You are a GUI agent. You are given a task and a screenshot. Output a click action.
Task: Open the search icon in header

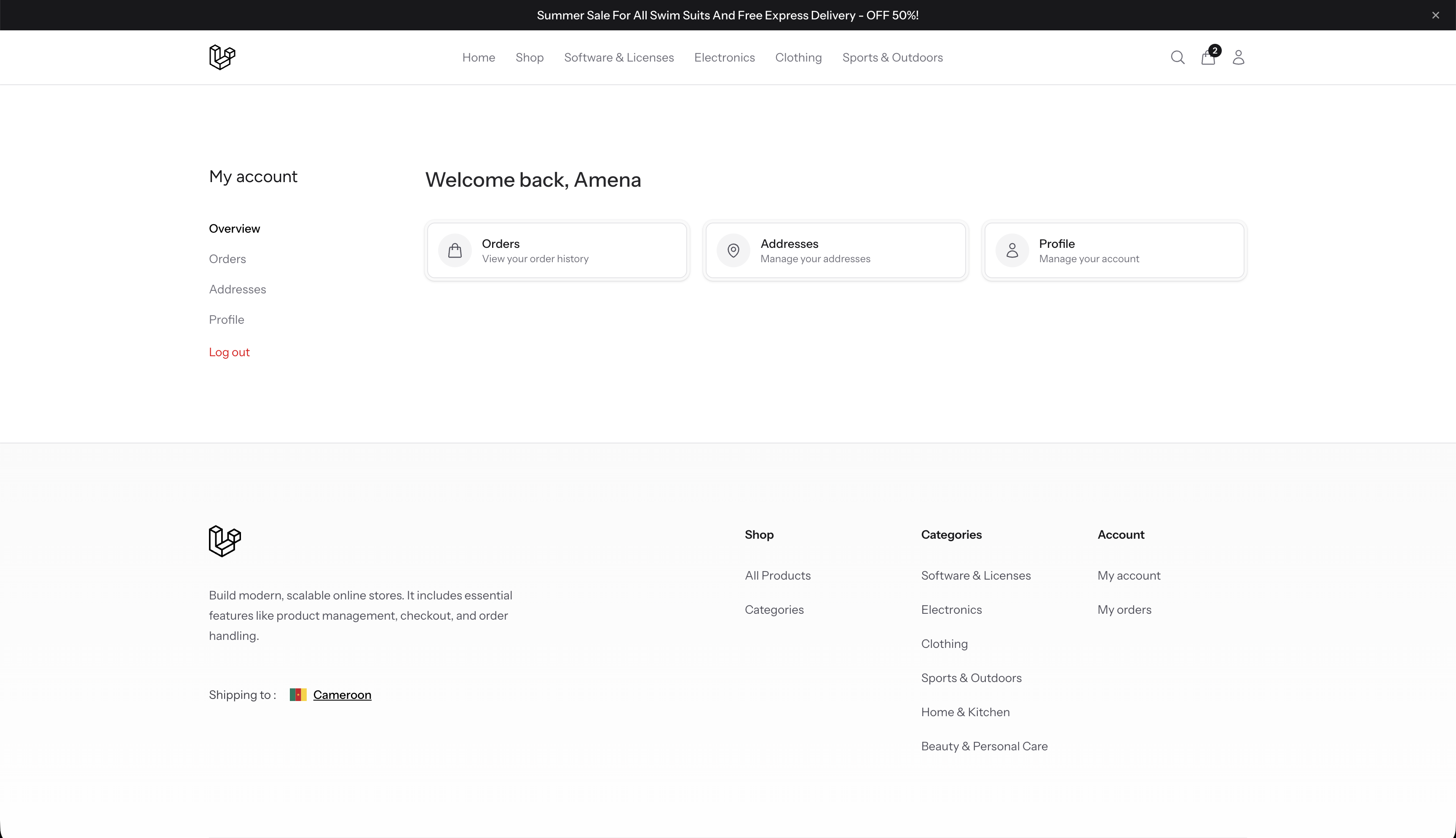[1177, 58]
